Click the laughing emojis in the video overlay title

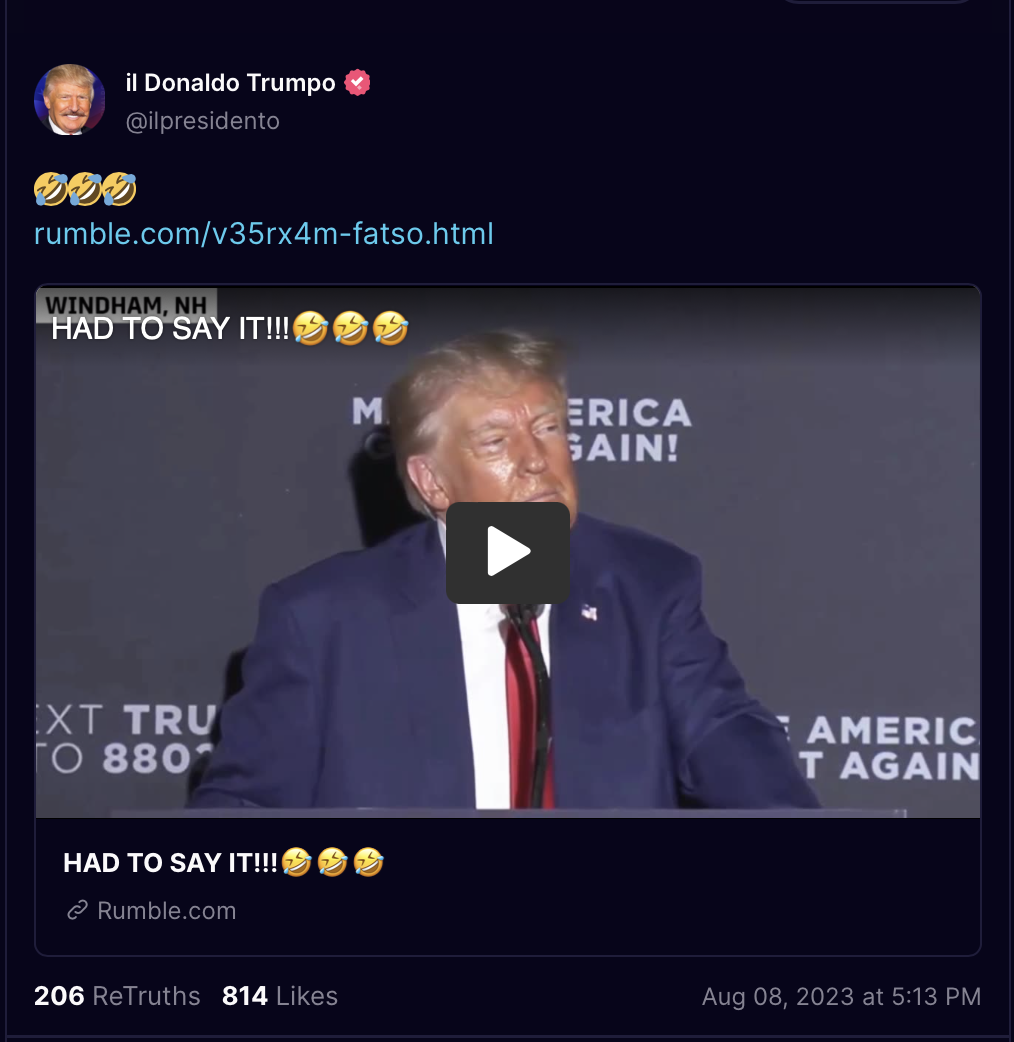(x=350, y=328)
